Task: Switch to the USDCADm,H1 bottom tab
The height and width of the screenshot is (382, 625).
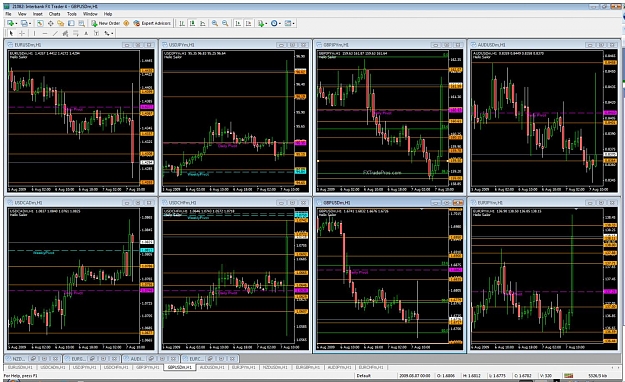Action: (53, 367)
